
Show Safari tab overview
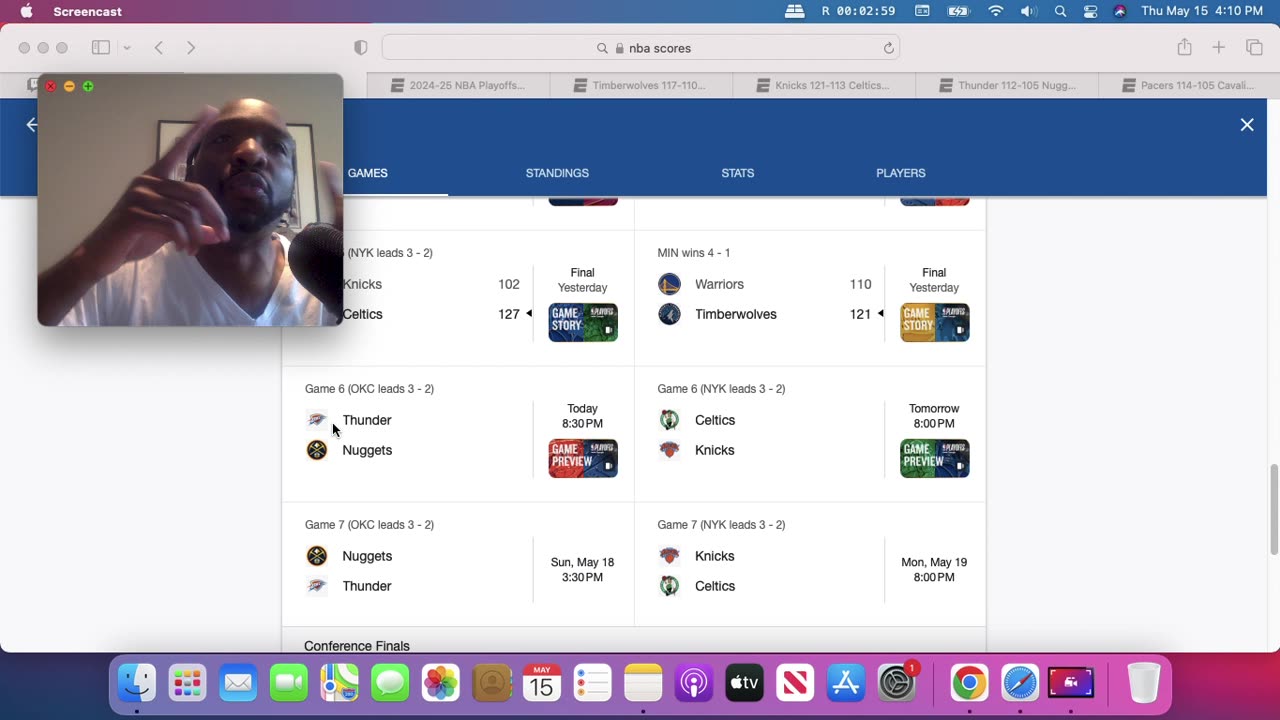point(1254,47)
